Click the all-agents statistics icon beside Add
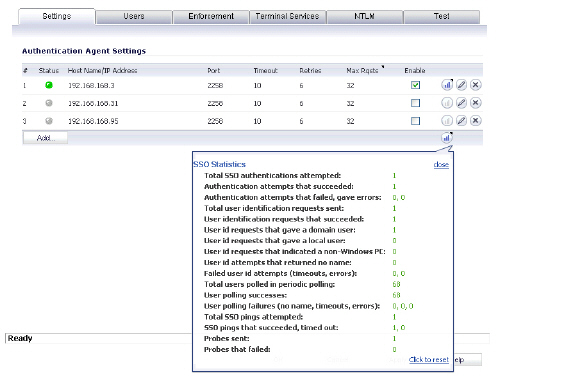The height and width of the screenshot is (390, 576). pos(447,138)
